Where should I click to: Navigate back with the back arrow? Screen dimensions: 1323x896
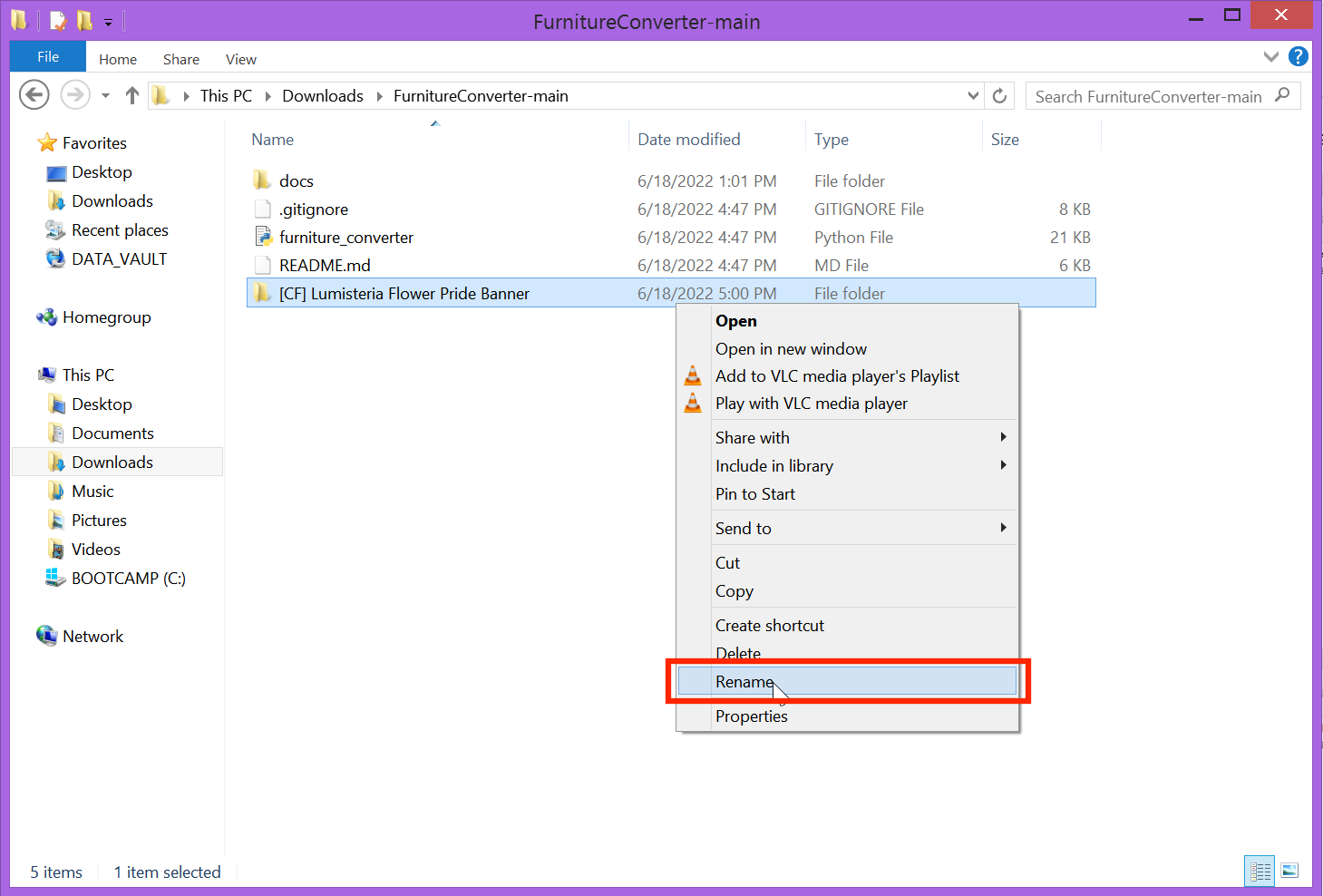pos(34,94)
